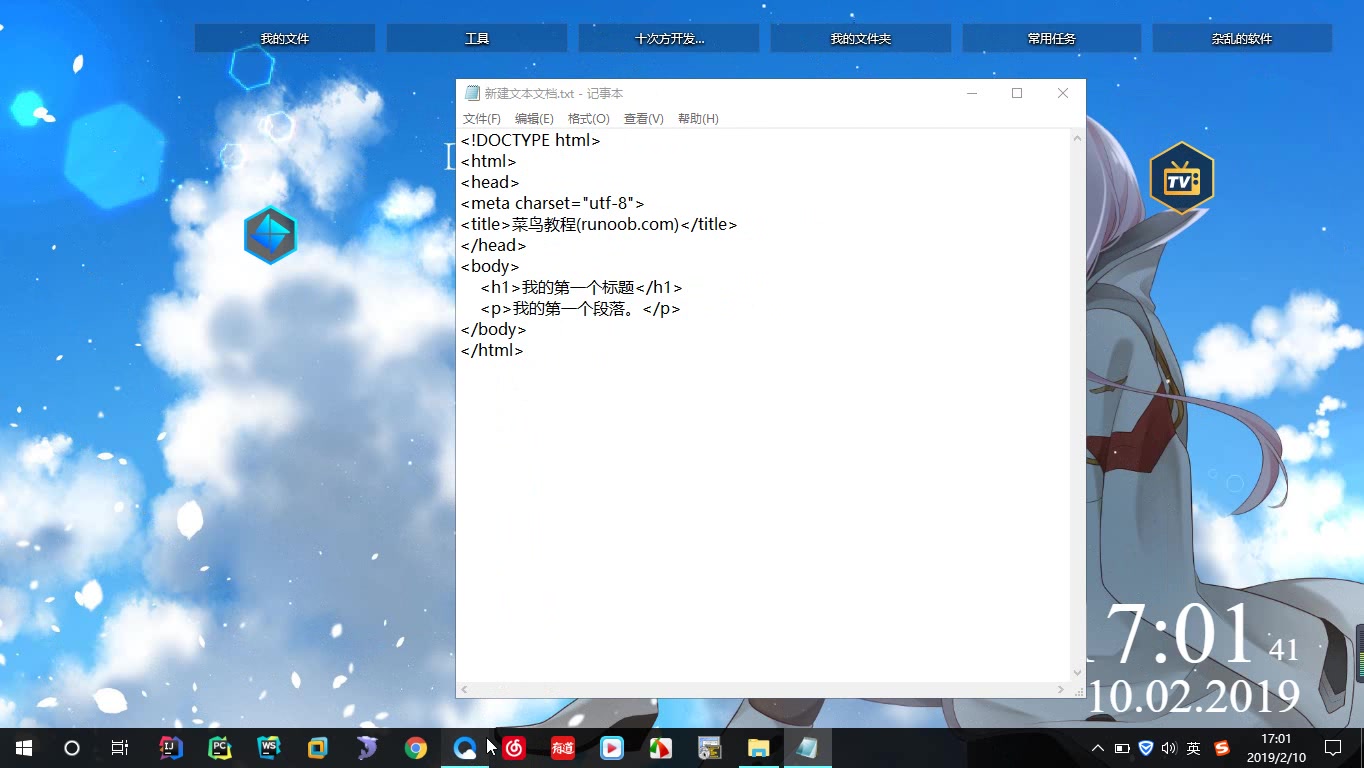The image size is (1364, 768).
Task: Open the red-green app icon on taskbar
Action: (x=661, y=748)
